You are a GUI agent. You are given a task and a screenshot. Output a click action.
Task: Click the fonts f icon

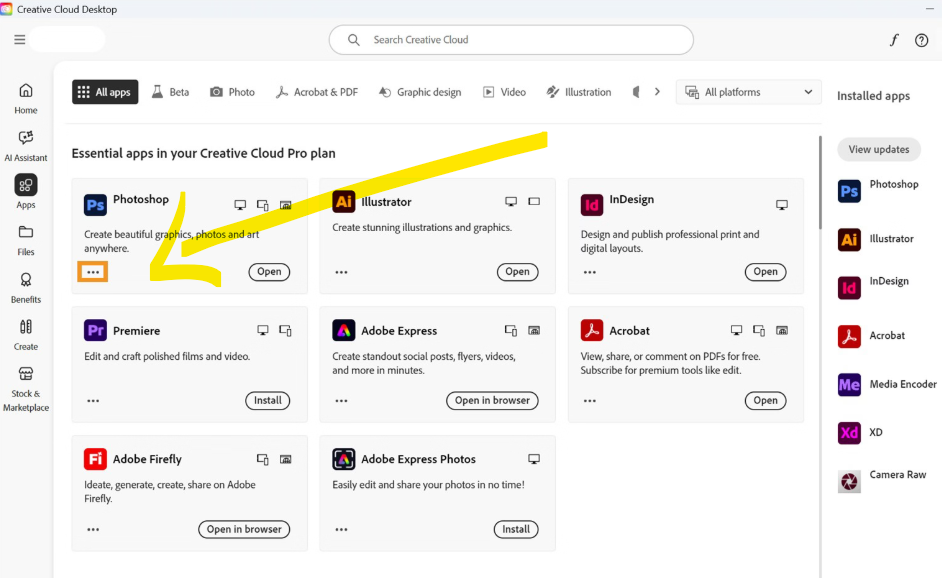click(x=894, y=40)
